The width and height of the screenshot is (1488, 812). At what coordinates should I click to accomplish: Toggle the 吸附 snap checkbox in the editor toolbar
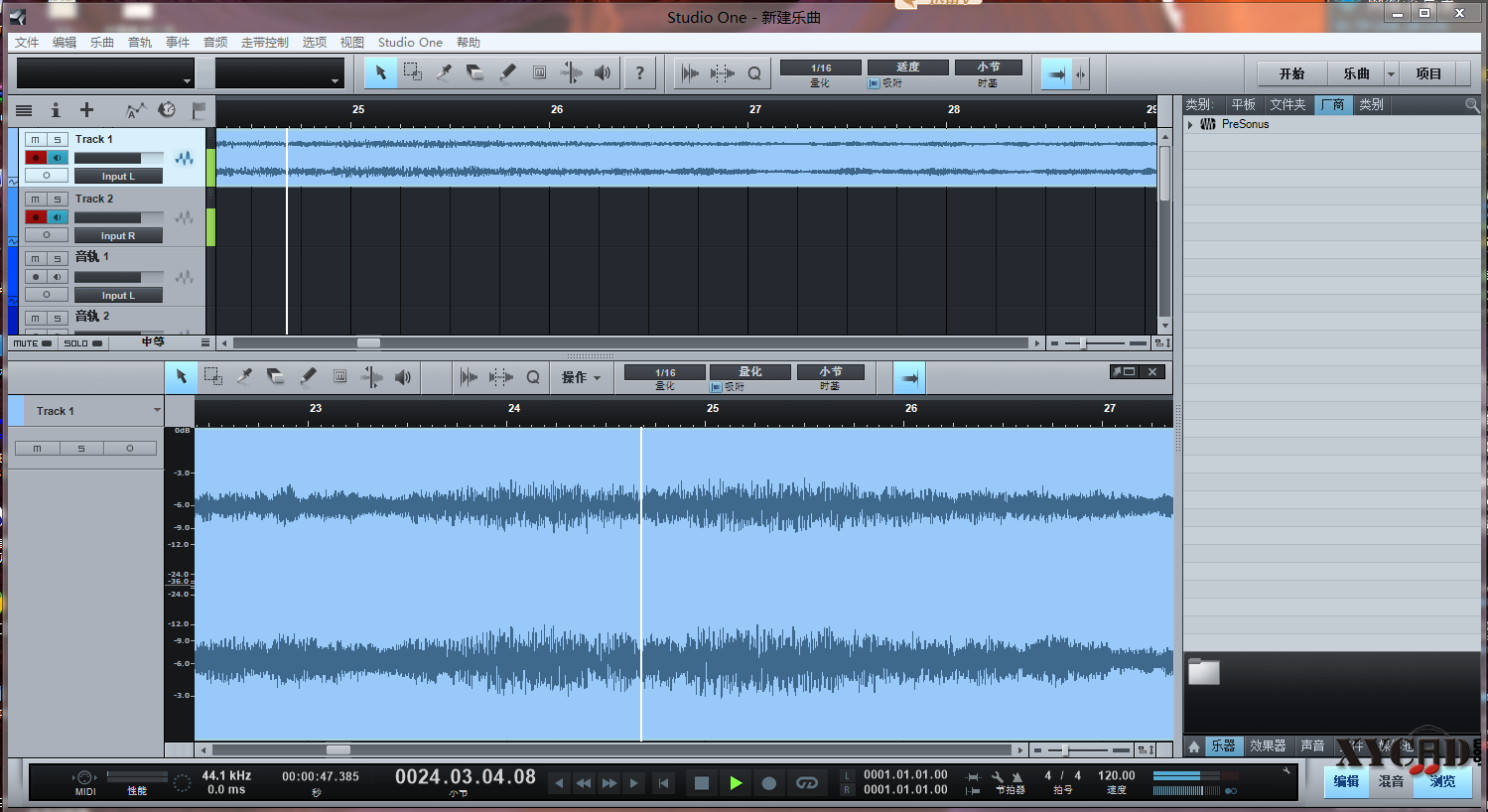point(716,387)
